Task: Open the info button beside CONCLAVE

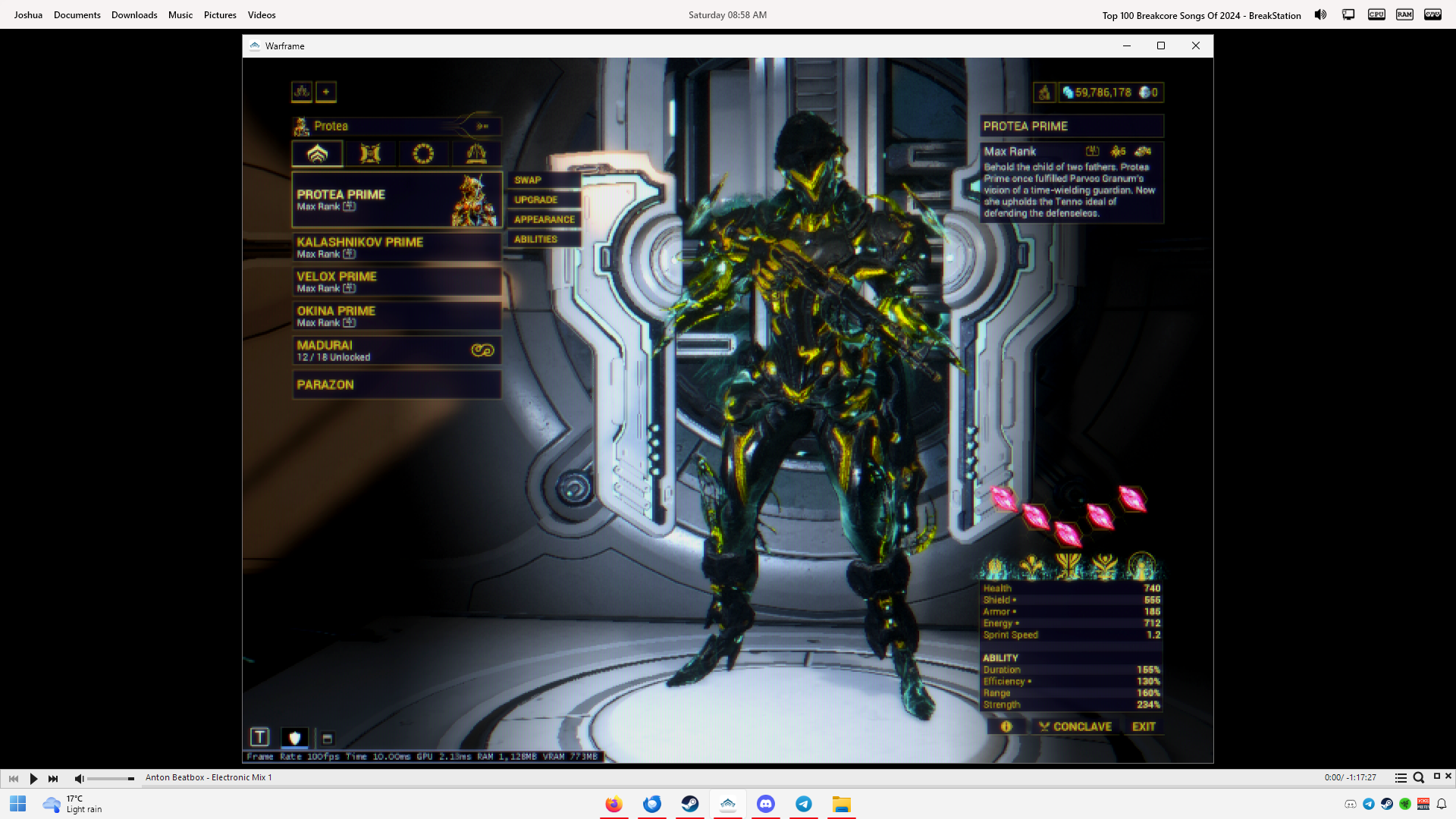Action: [x=1006, y=726]
